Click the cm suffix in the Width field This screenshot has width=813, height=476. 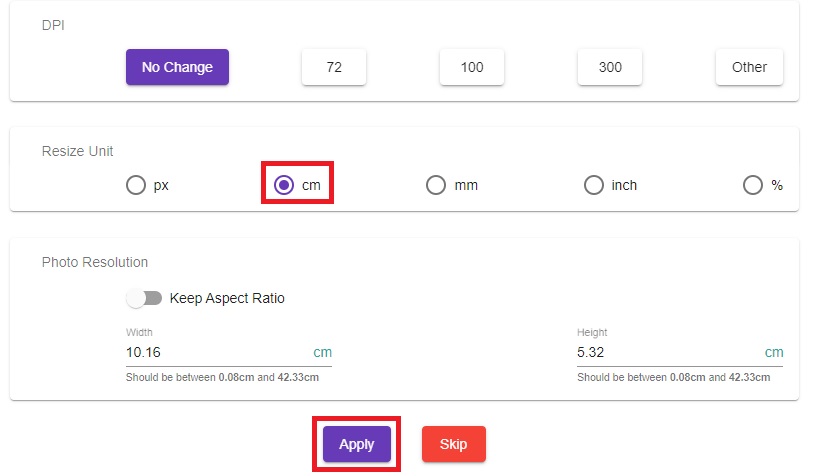click(323, 352)
